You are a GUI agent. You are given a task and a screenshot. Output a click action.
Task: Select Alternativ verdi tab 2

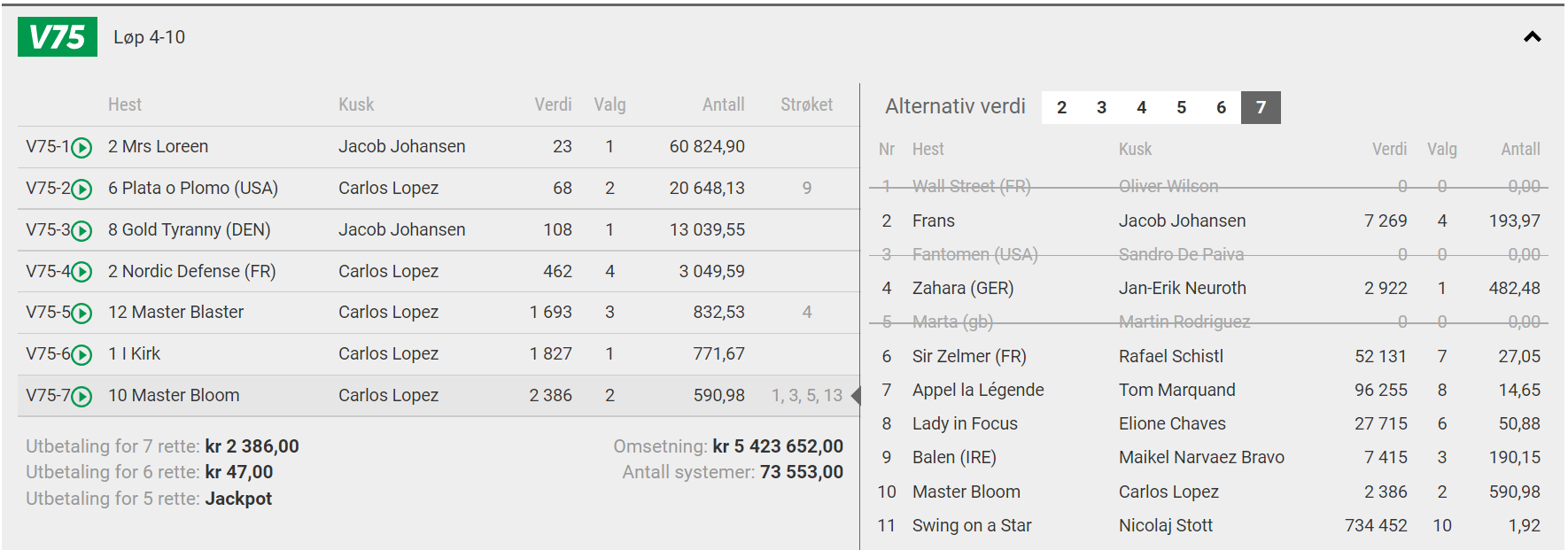click(1061, 107)
